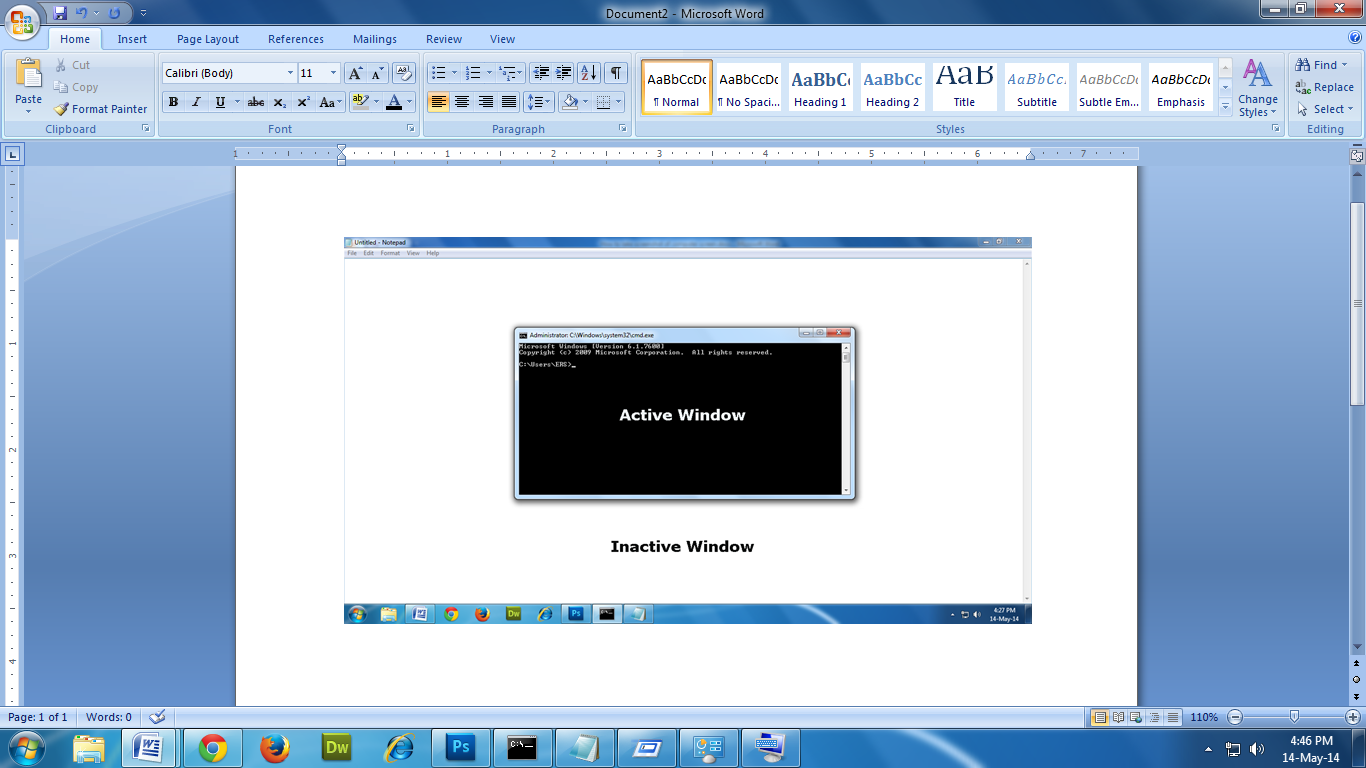Open the font size dropdown
The height and width of the screenshot is (768, 1366).
[333, 73]
